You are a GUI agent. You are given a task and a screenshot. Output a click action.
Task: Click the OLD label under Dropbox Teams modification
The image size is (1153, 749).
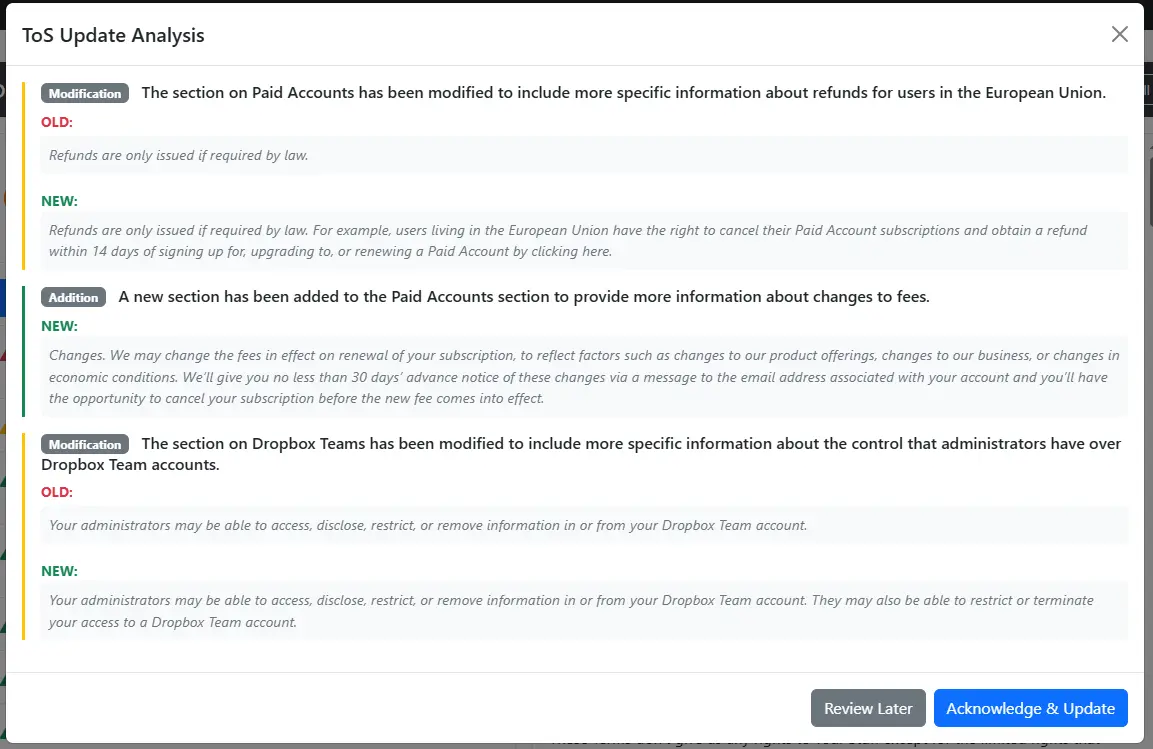[57, 492]
